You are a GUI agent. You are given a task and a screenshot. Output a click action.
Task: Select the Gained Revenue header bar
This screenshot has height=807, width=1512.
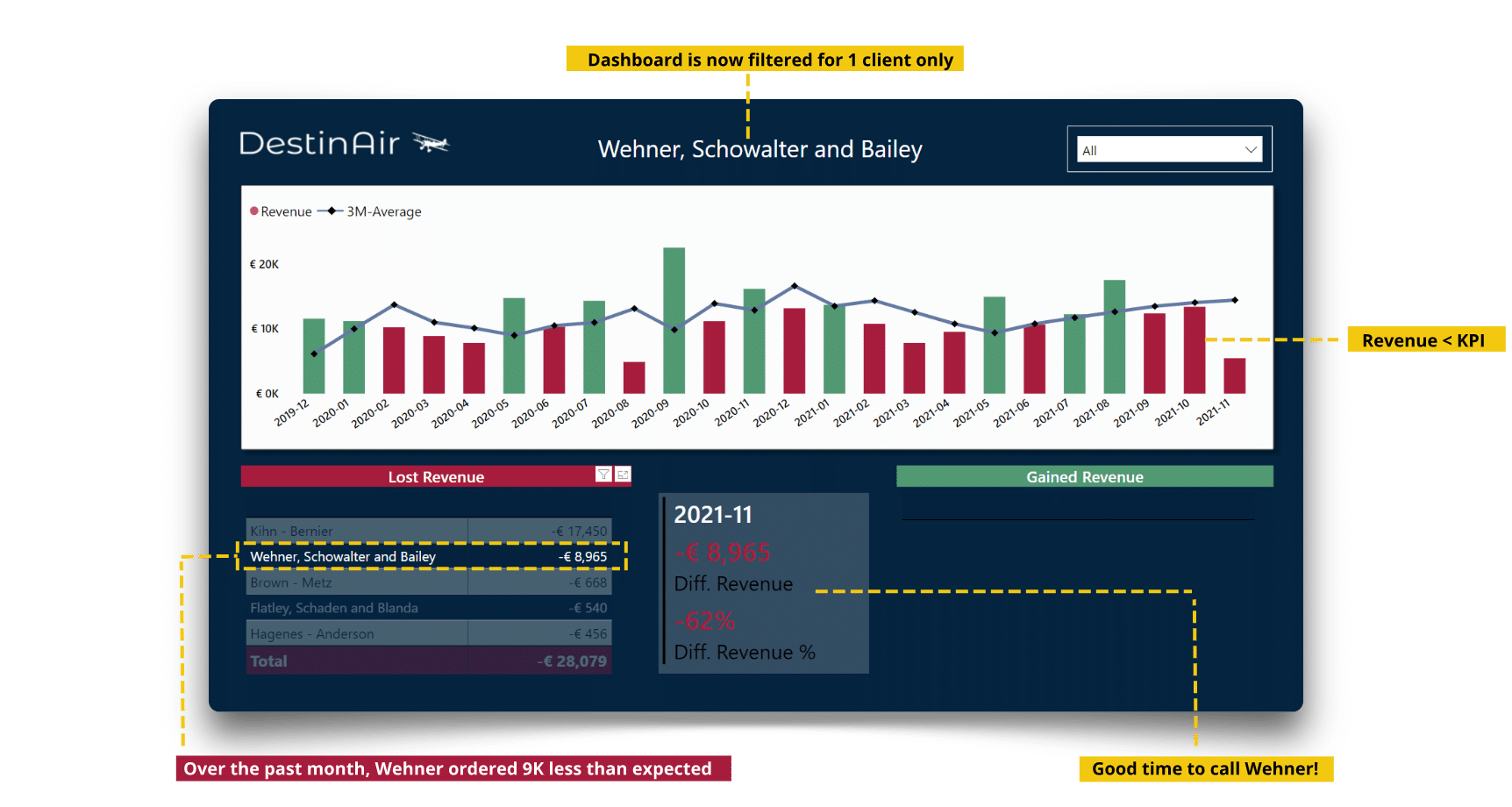pyautogui.click(x=1085, y=476)
